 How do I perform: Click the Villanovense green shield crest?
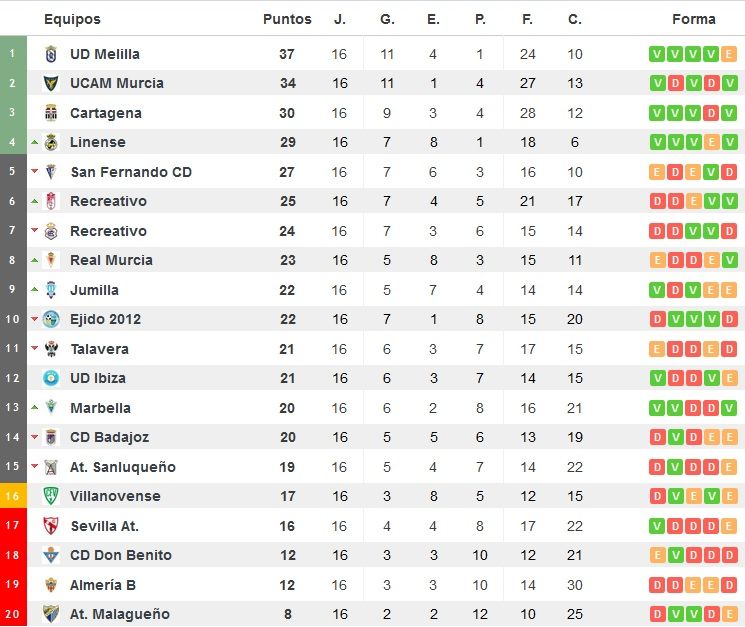[x=51, y=496]
